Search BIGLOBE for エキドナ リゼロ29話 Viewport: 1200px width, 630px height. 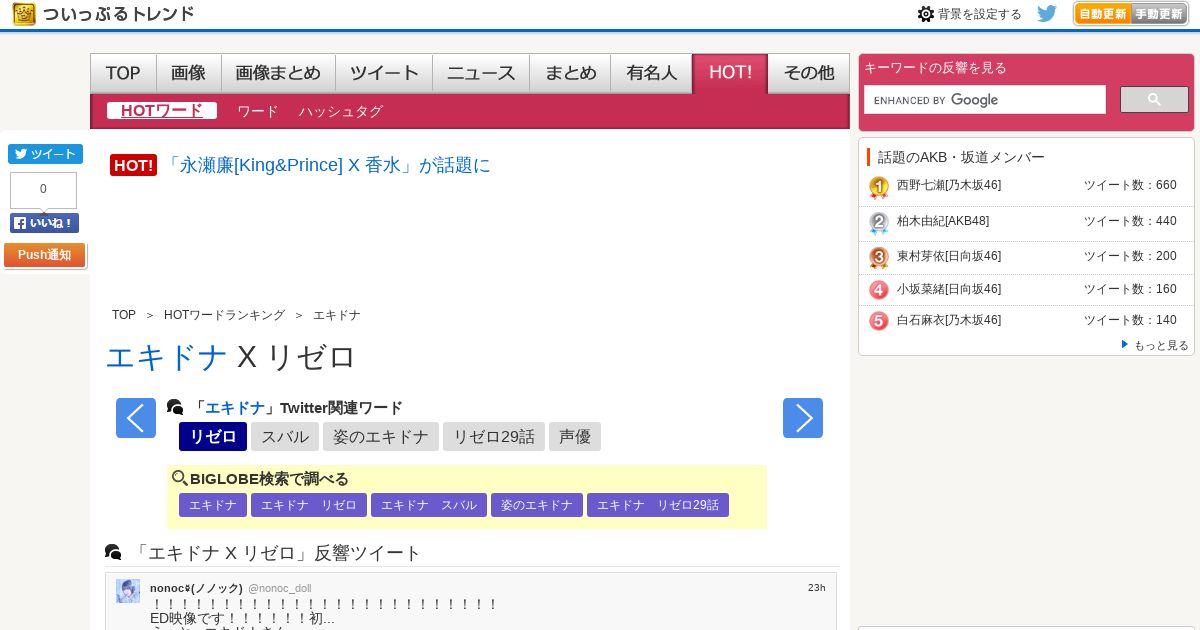[x=658, y=505]
